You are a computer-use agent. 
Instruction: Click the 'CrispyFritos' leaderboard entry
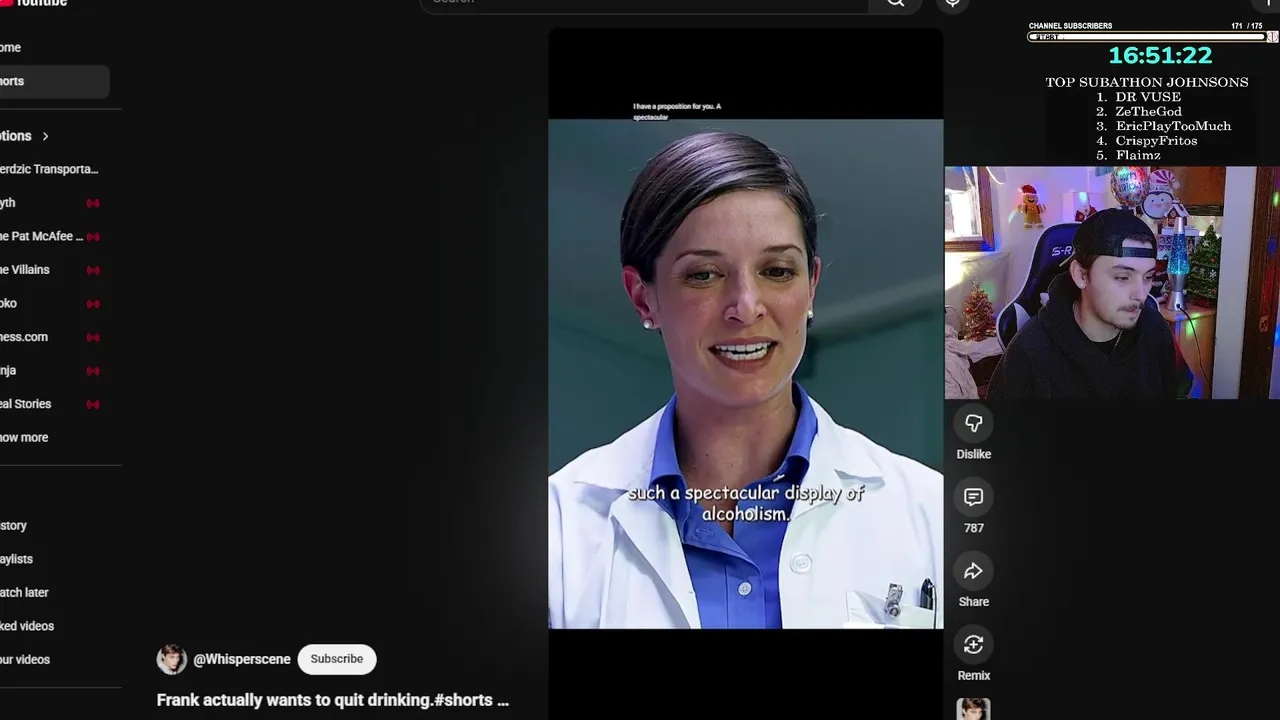(x=1156, y=141)
